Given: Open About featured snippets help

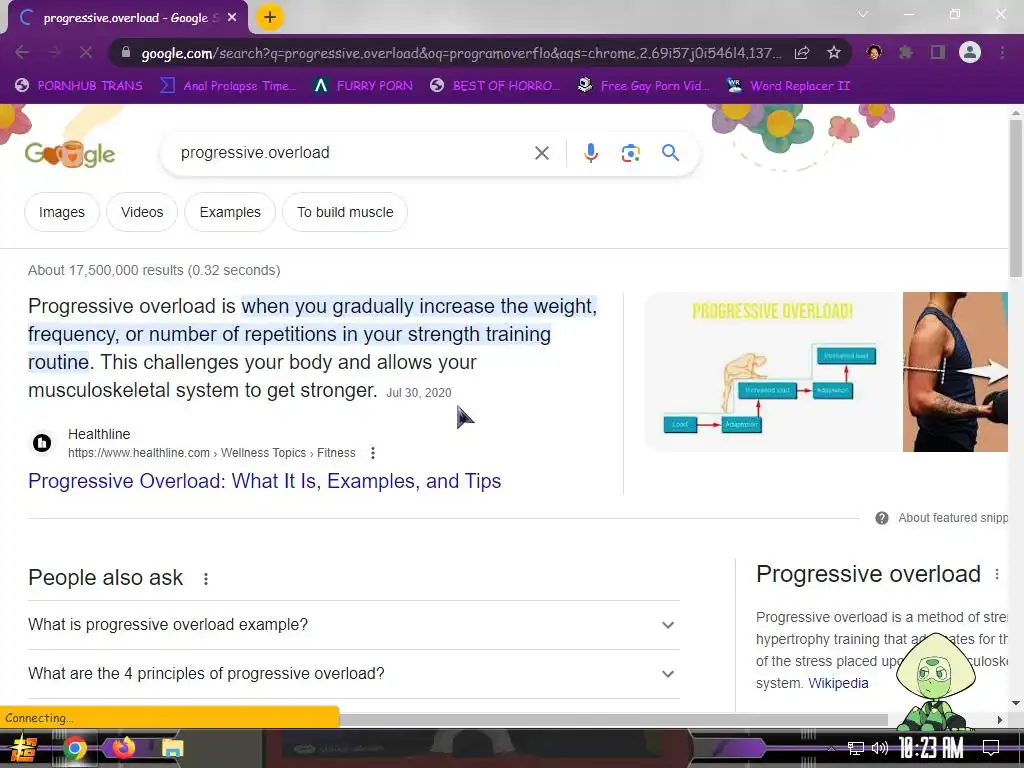Looking at the screenshot, I should click(942, 518).
